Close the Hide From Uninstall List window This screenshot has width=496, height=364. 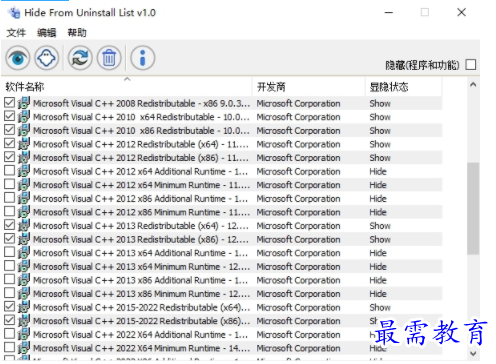coord(461,13)
